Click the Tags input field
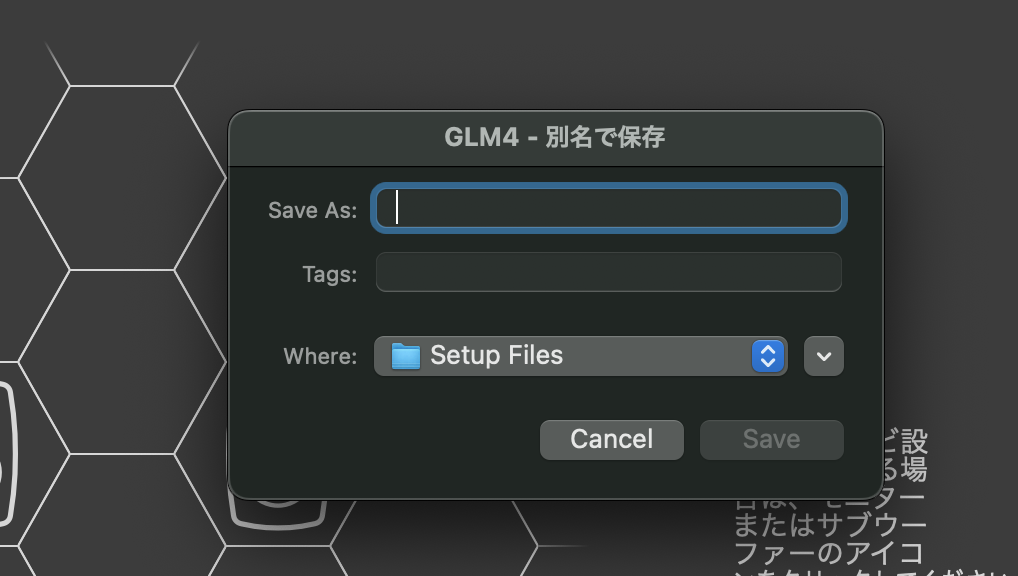The image size is (1018, 576). pyautogui.click(x=608, y=272)
